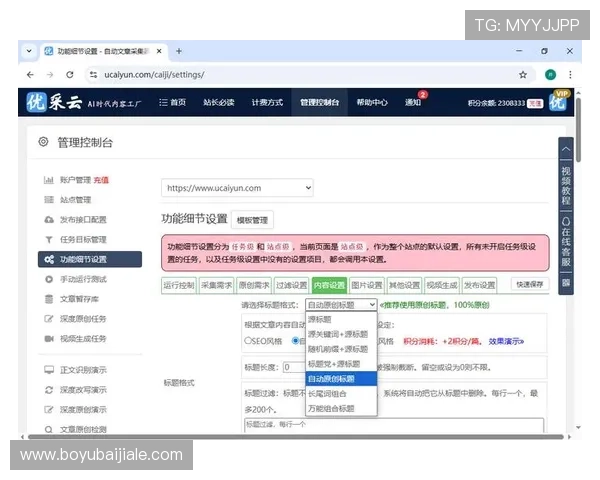600x480 pixels.
Task: Open the https://www.ucaiyun.com site dropdown
Action: click(x=237, y=188)
